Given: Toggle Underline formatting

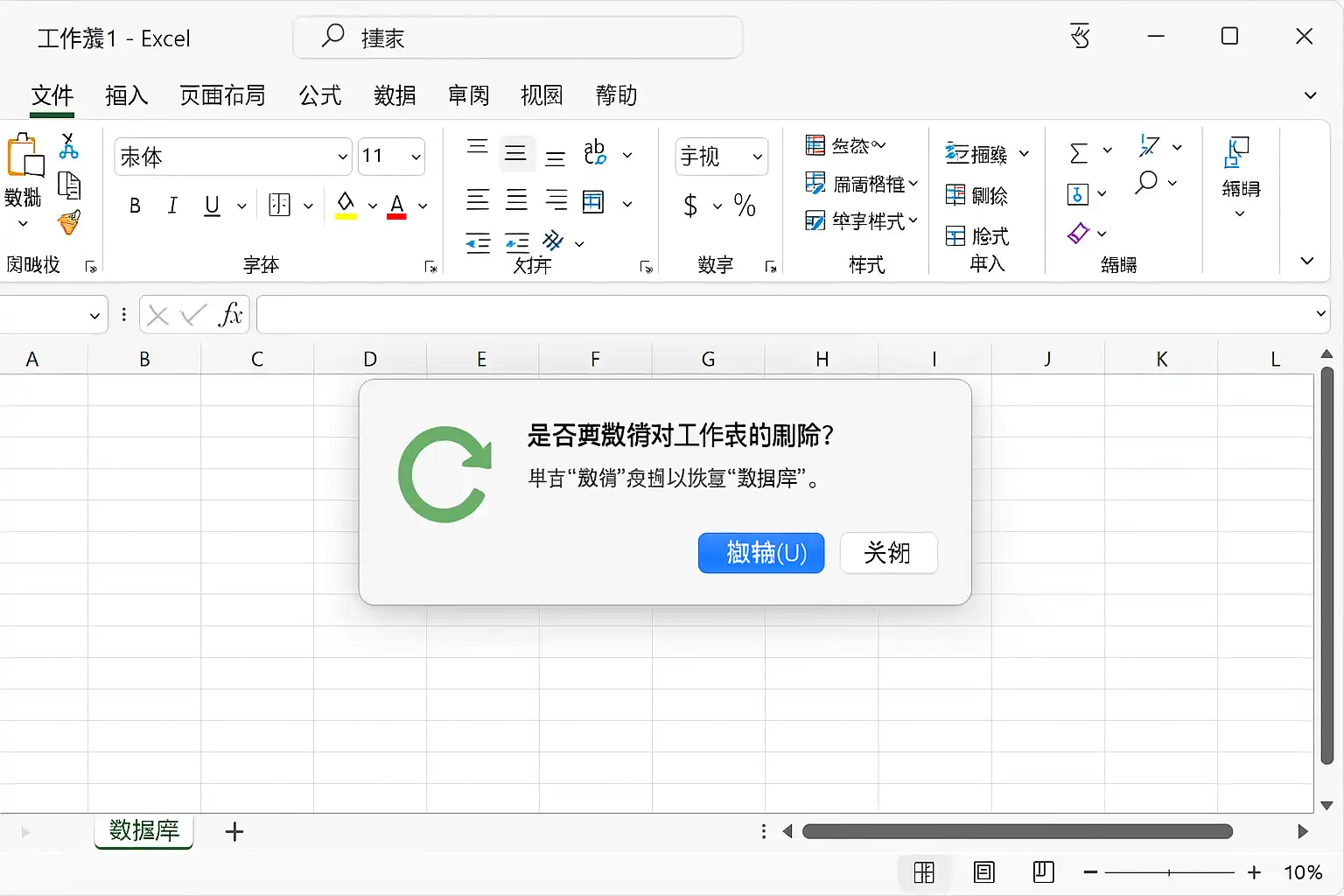Looking at the screenshot, I should pyautogui.click(x=212, y=206).
